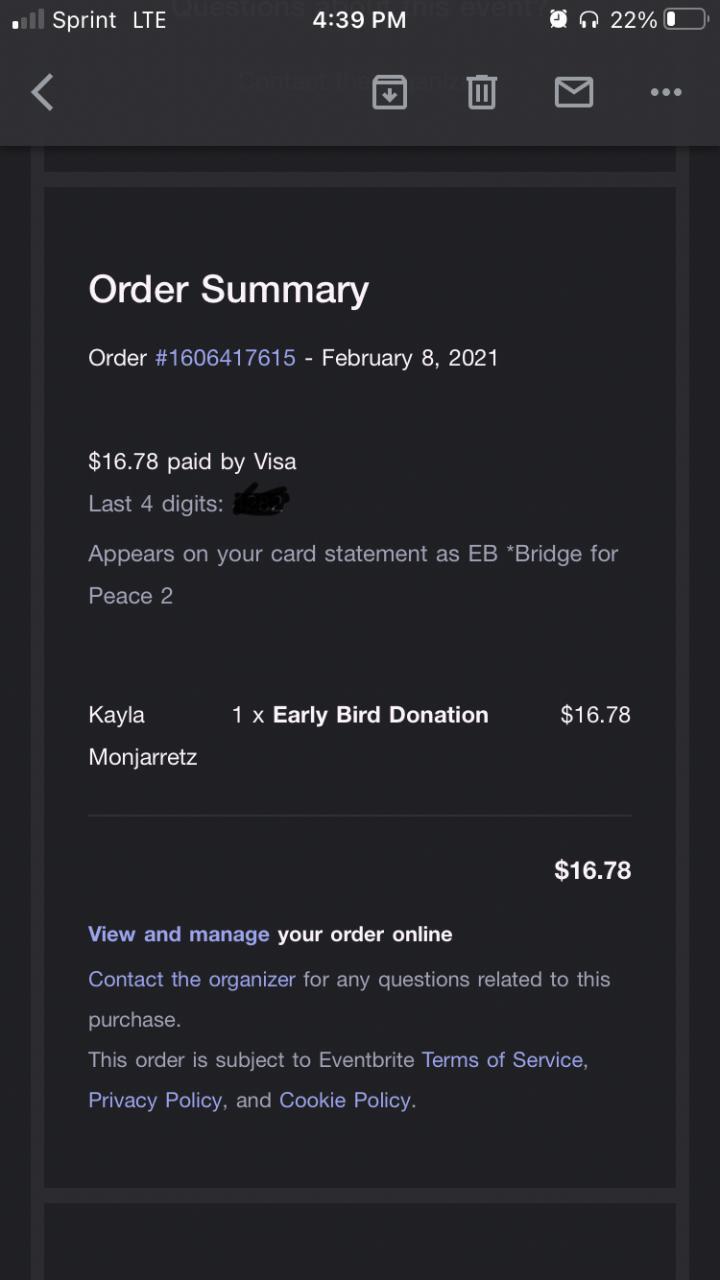Tap the headphones status icon
Viewport: 720px width, 1280px height.
(x=589, y=20)
